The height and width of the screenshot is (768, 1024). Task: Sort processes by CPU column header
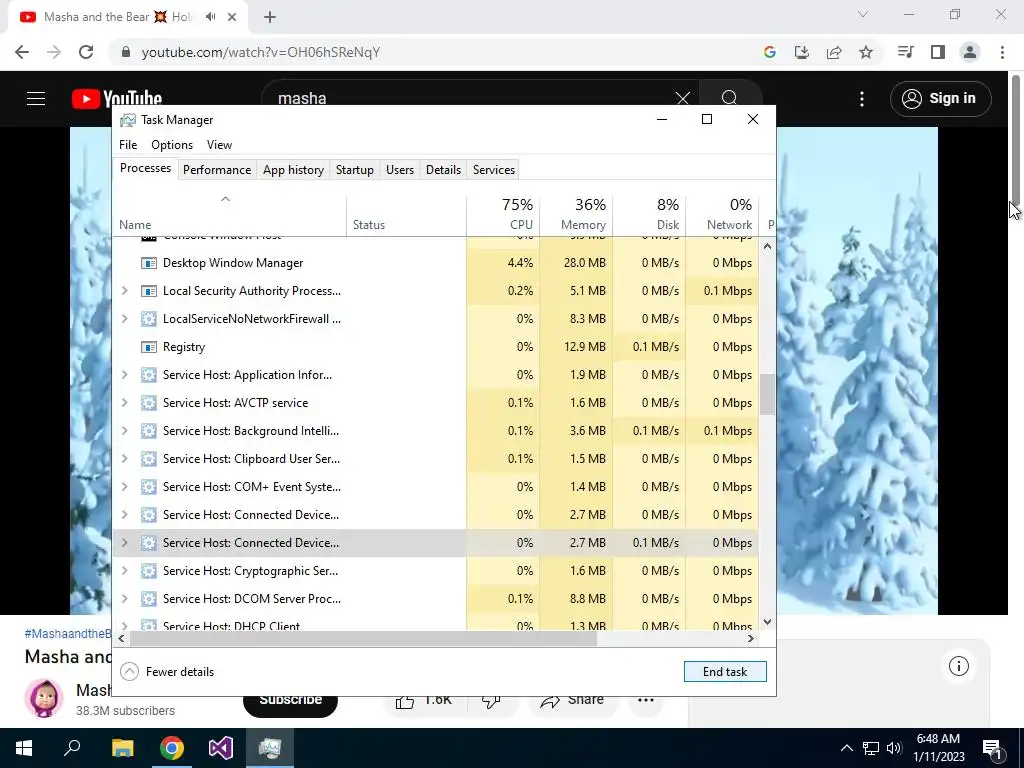[x=503, y=214]
